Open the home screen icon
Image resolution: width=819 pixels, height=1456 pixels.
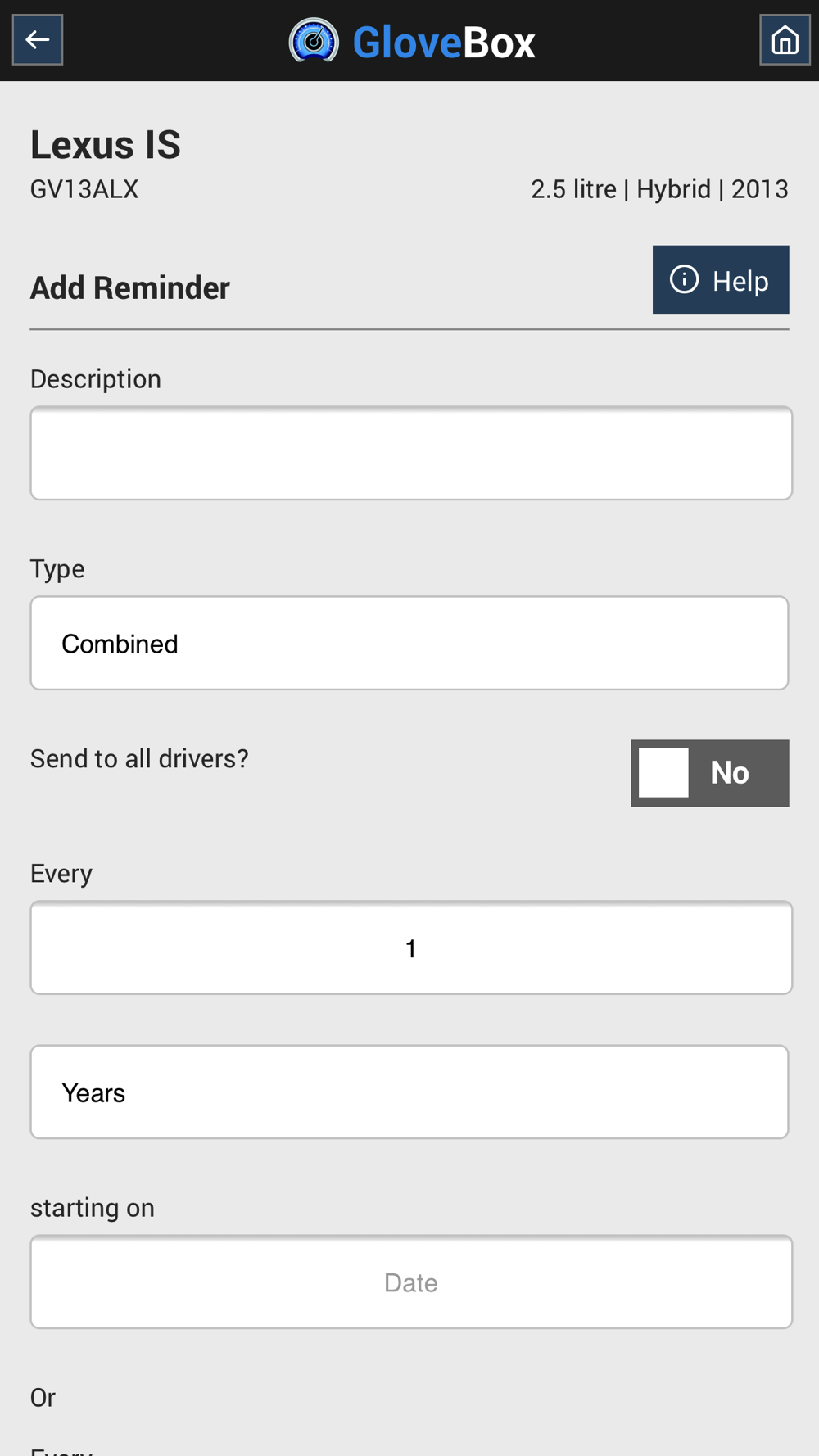pos(785,39)
